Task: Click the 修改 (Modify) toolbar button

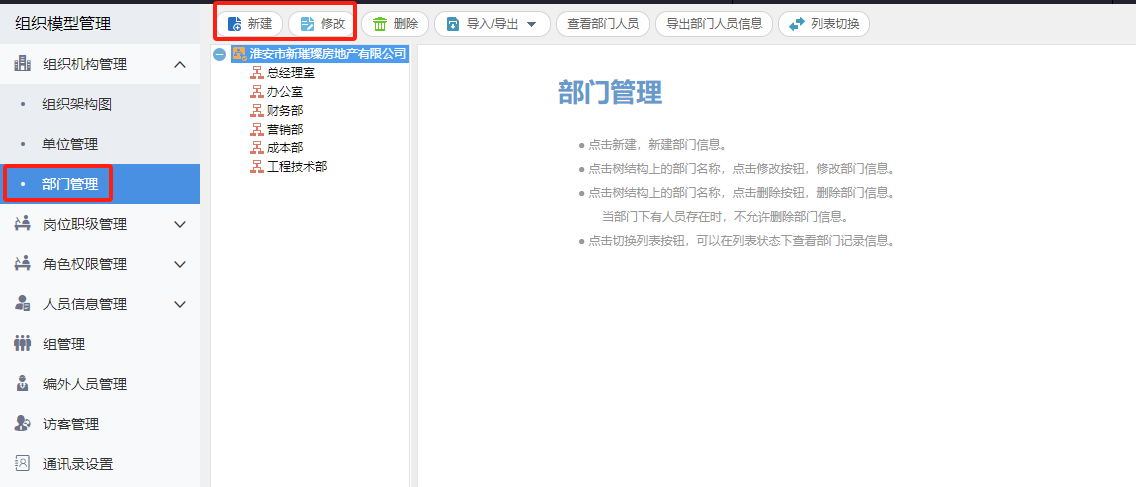Action: click(322, 24)
